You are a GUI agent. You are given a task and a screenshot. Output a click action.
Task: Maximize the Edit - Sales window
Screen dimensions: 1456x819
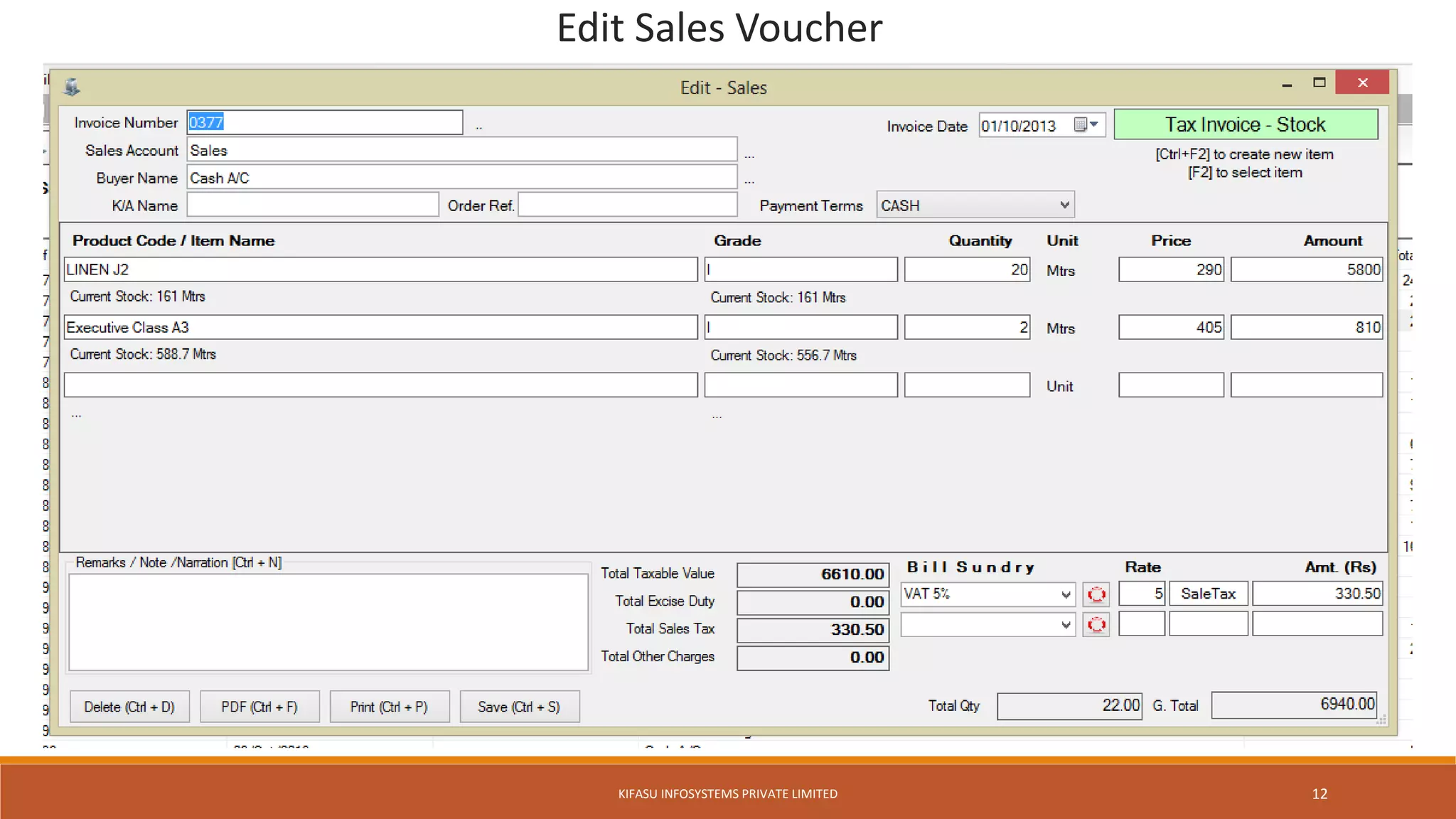1319,82
